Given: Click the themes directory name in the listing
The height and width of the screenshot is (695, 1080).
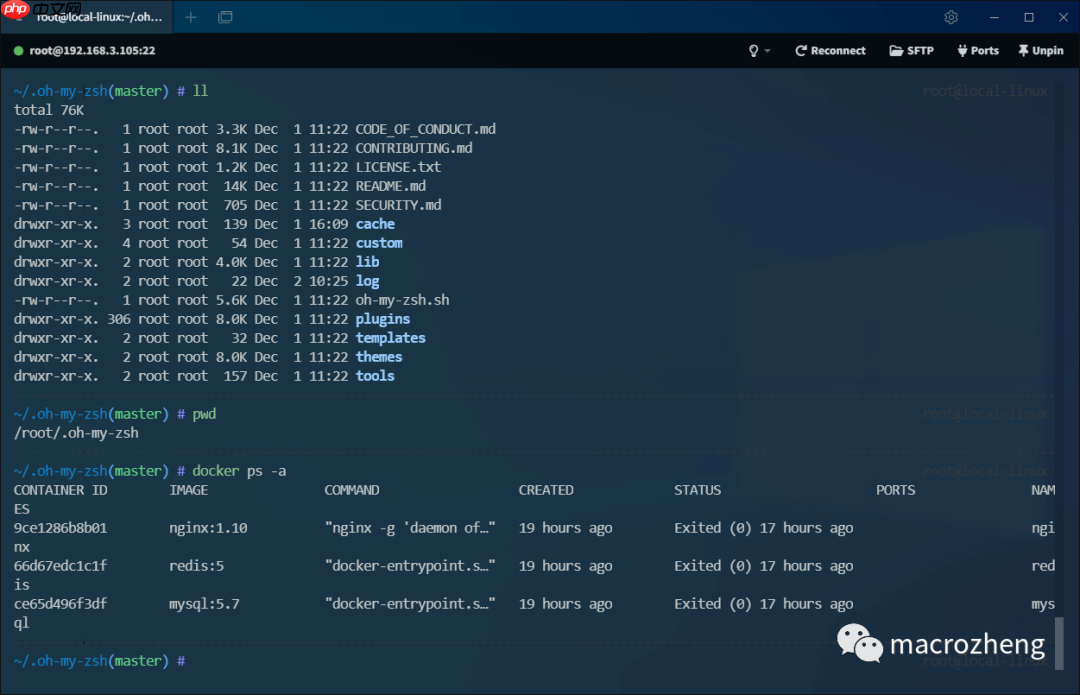Looking at the screenshot, I should pos(379,357).
